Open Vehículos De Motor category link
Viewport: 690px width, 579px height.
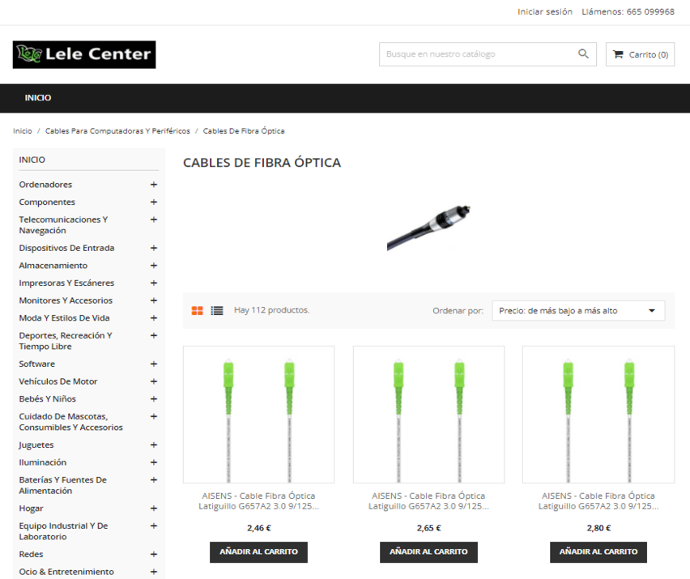pyautogui.click(x=58, y=381)
